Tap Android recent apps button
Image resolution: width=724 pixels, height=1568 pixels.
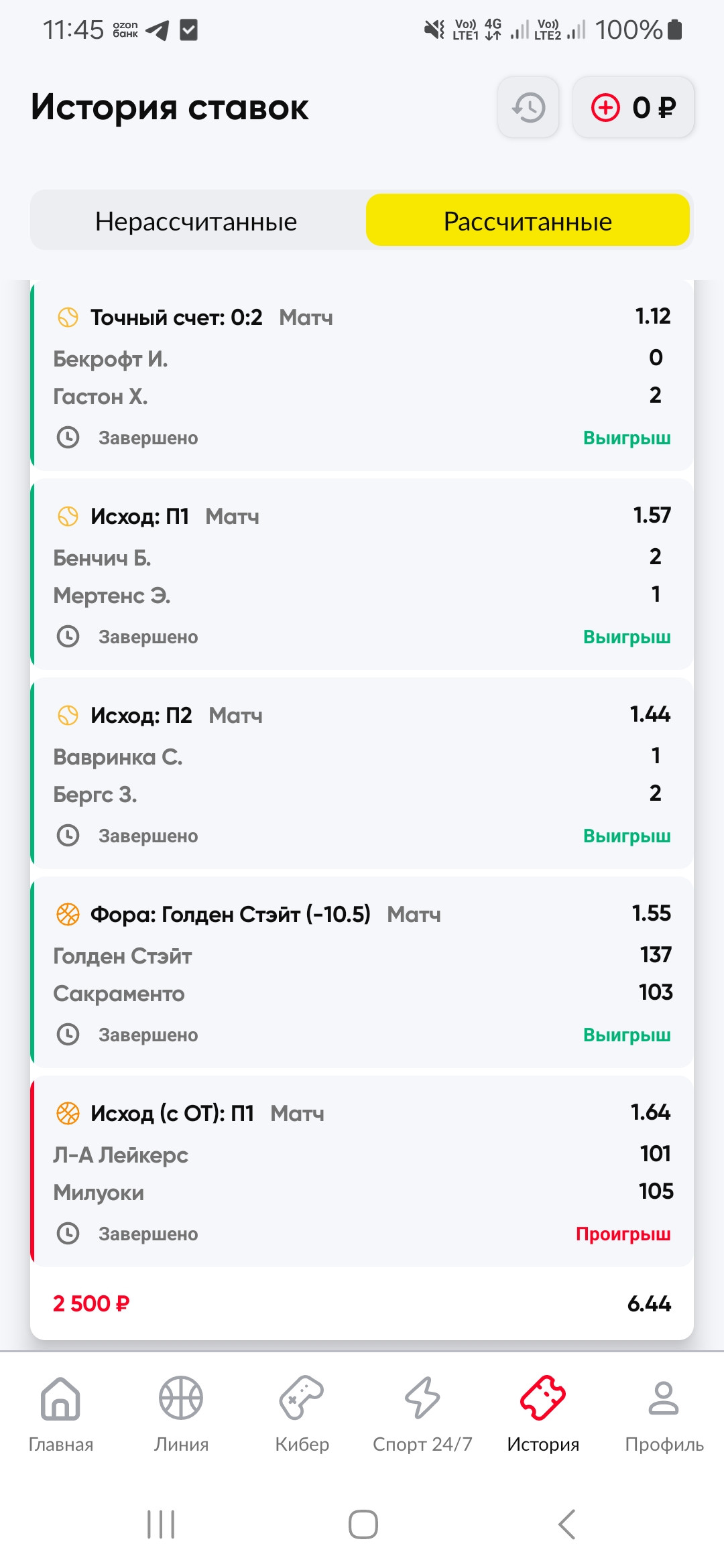pyautogui.click(x=161, y=1524)
